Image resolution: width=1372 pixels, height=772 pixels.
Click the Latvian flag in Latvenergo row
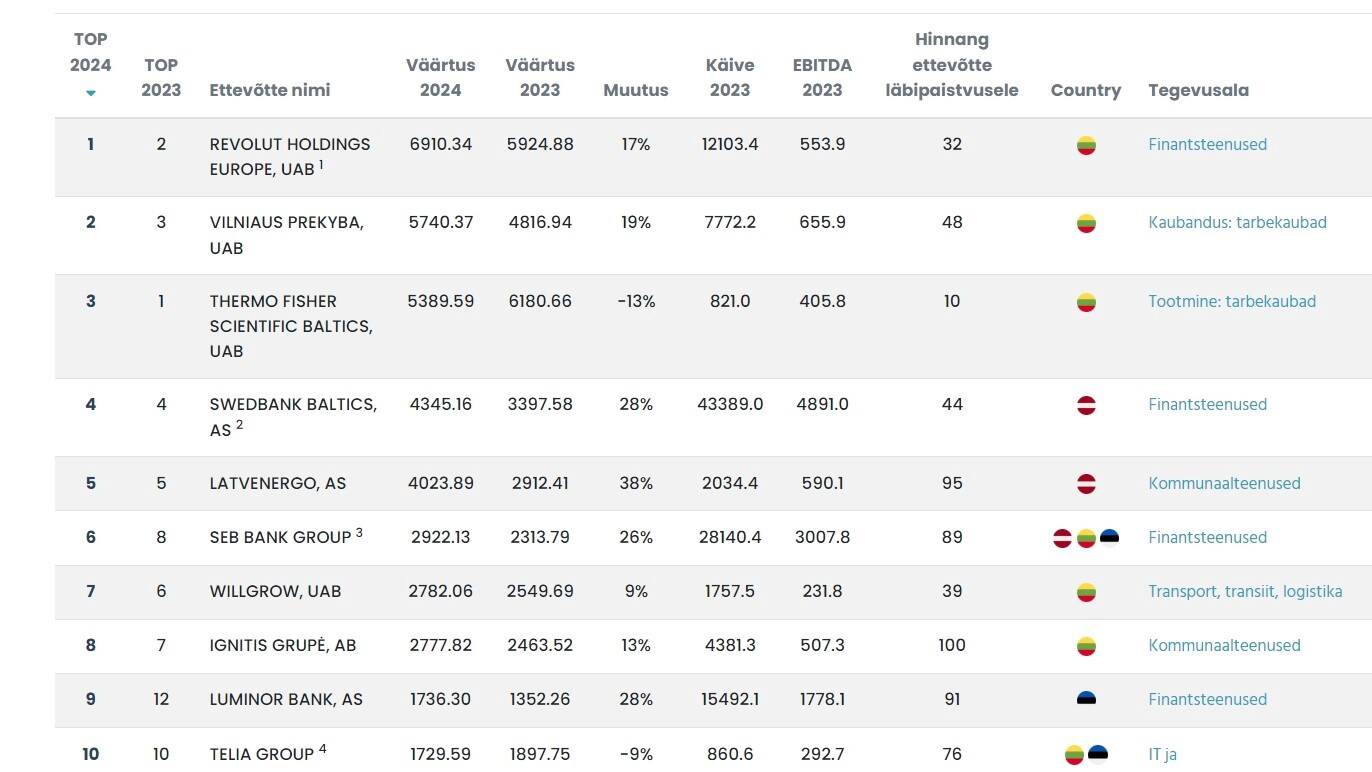(1086, 484)
